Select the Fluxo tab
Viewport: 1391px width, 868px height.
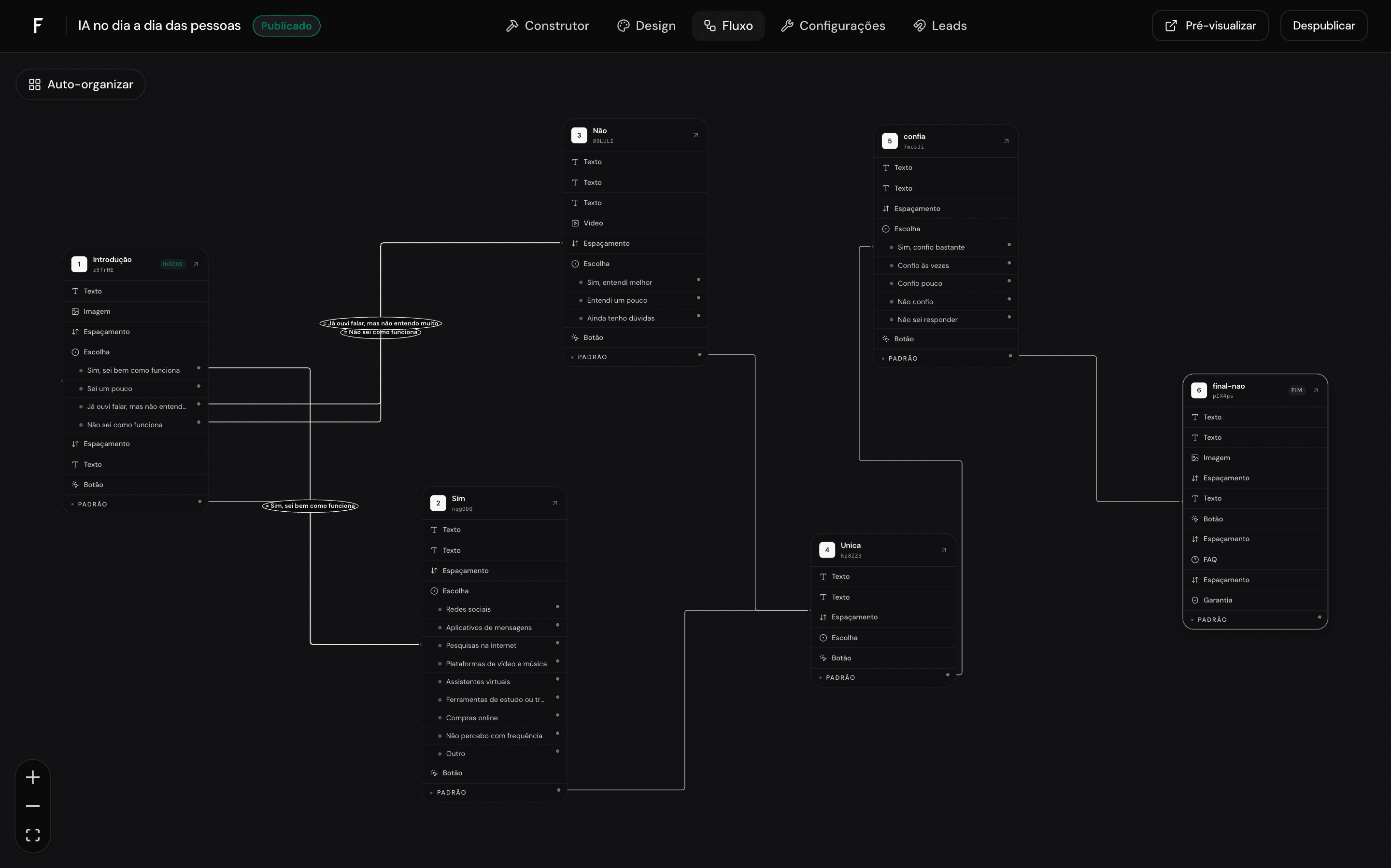728,26
